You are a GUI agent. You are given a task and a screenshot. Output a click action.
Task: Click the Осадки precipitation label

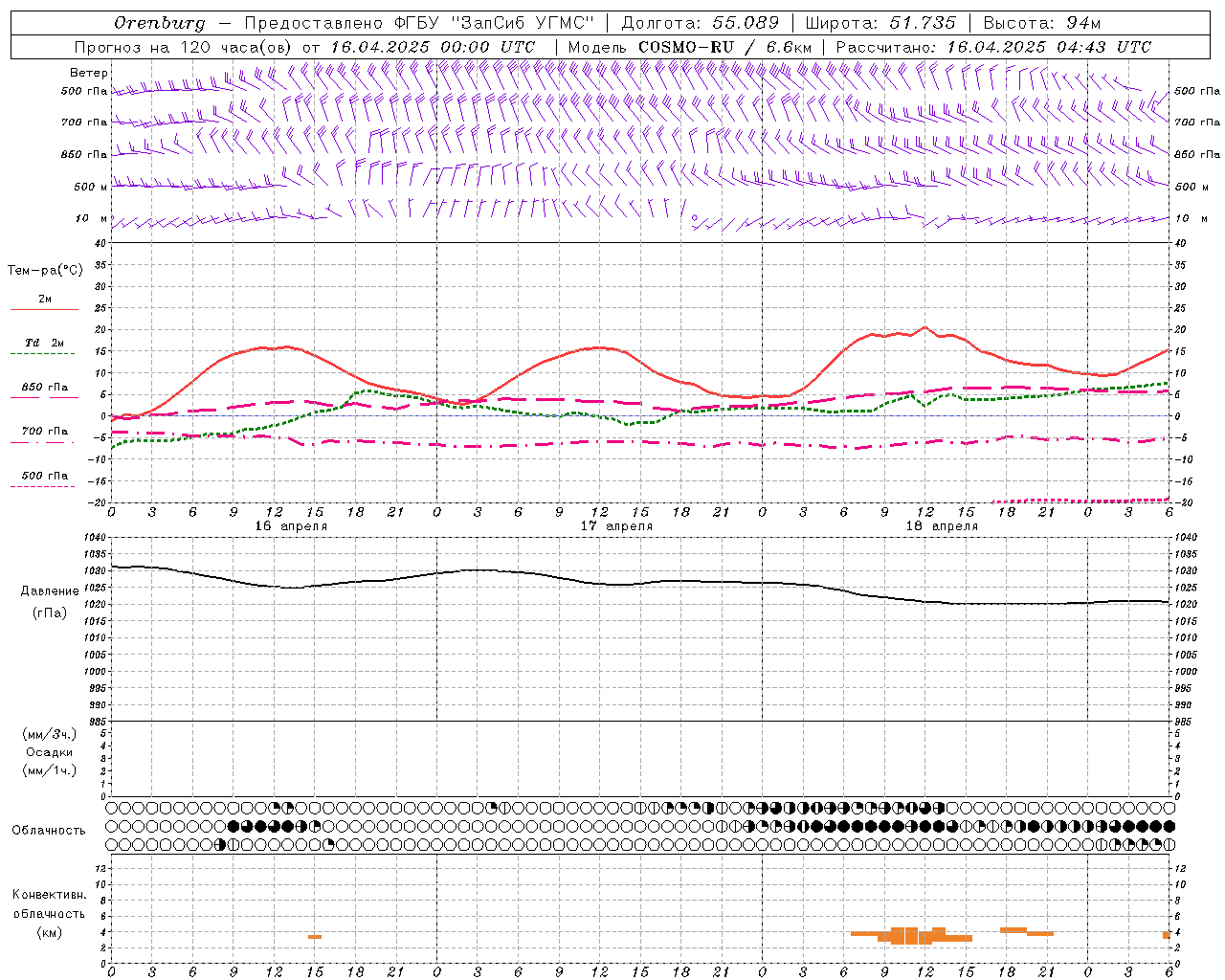click(x=50, y=752)
